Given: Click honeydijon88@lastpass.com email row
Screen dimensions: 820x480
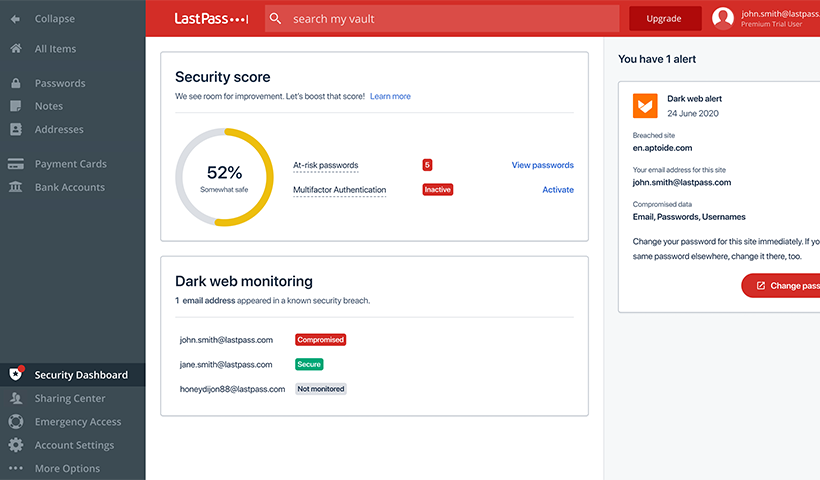Looking at the screenshot, I should [232, 389].
